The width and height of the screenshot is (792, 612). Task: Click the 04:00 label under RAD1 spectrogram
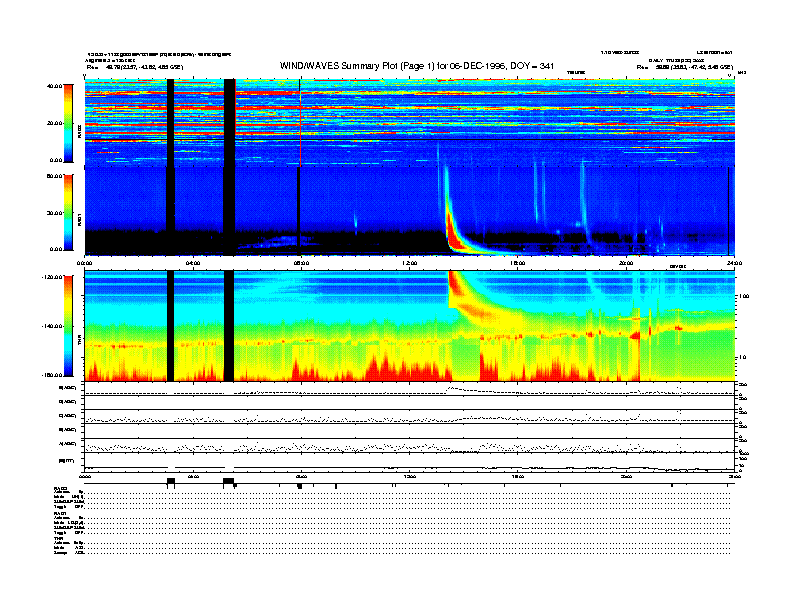[x=193, y=263]
